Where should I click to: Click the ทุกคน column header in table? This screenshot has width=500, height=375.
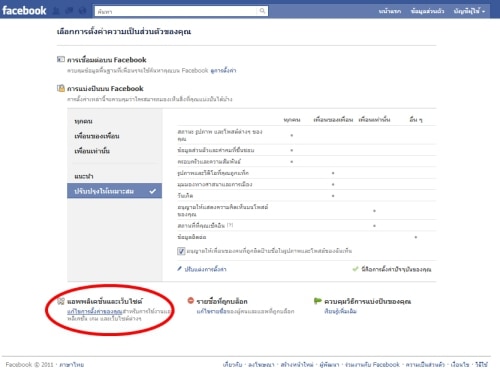[x=292, y=120]
